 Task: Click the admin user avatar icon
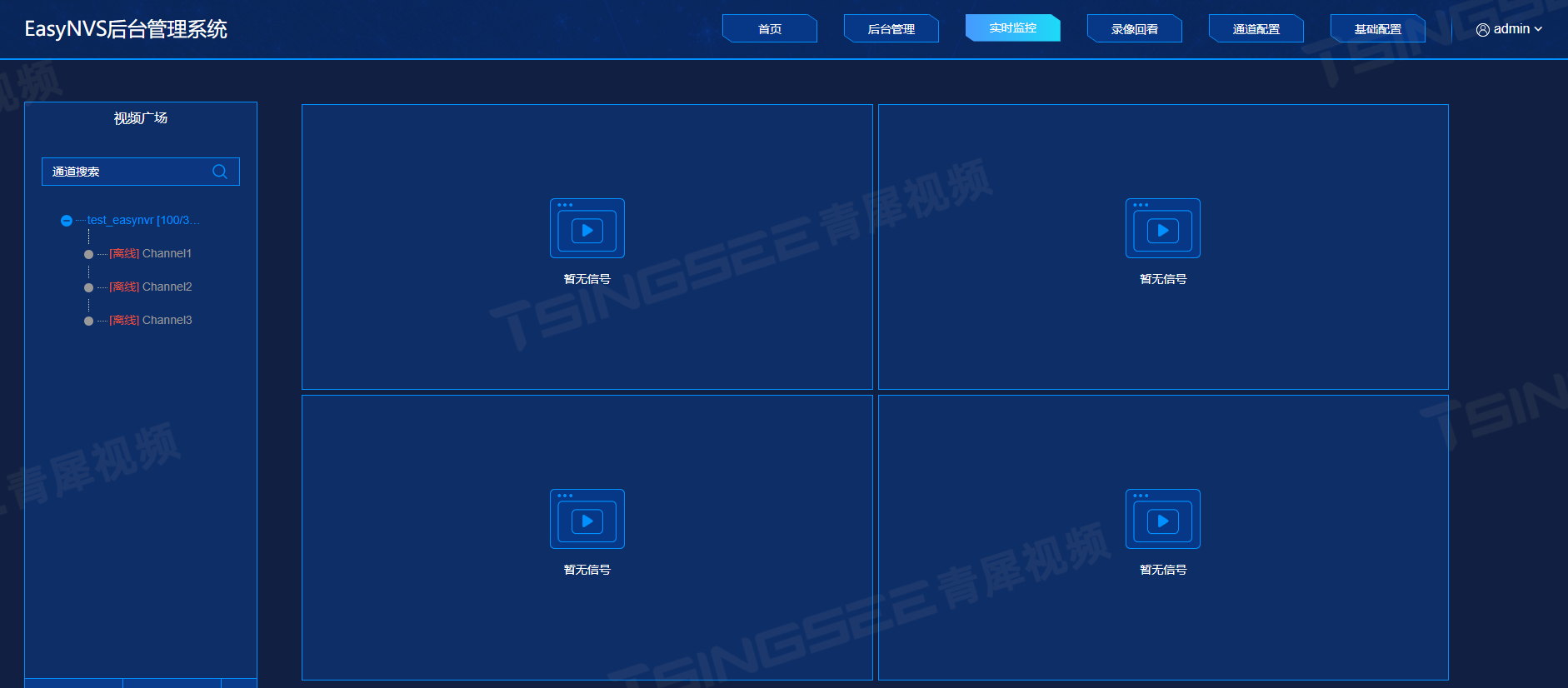click(x=1483, y=30)
